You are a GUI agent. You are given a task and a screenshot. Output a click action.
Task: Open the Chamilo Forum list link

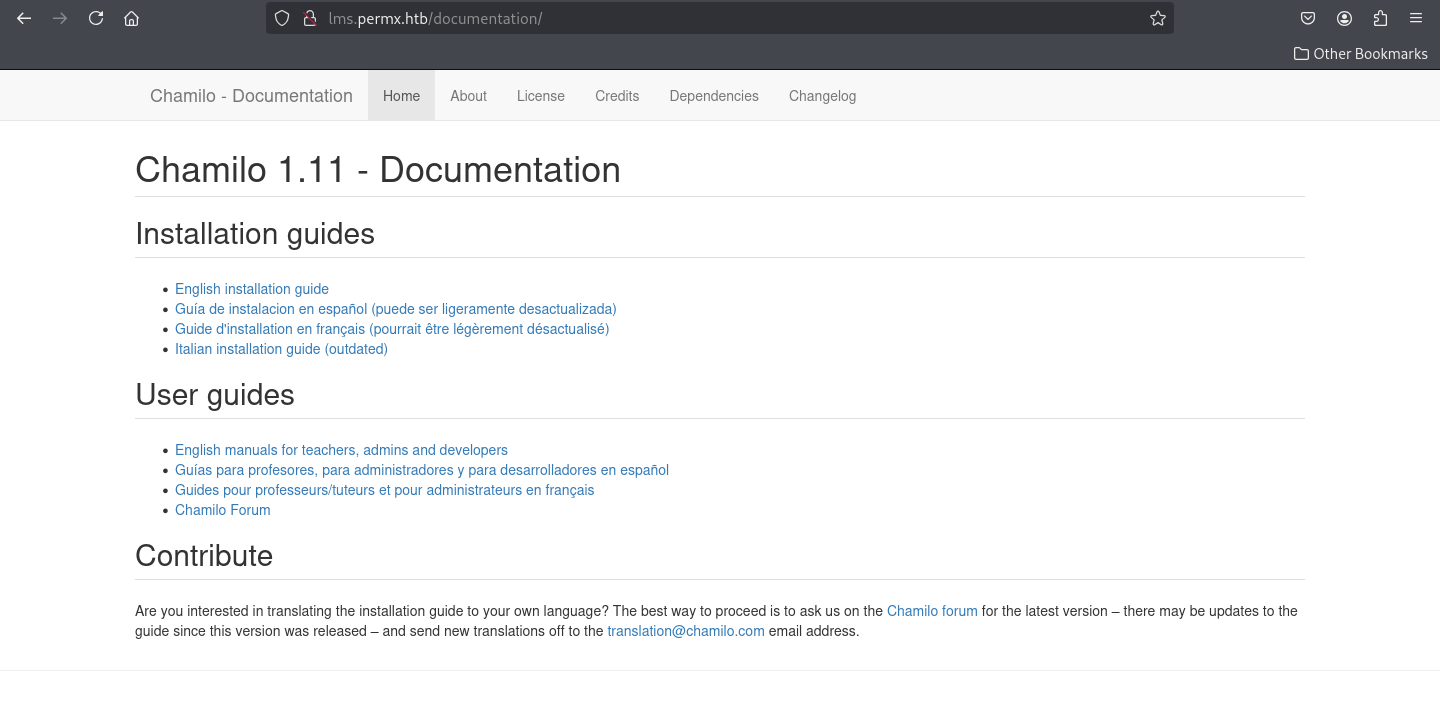(x=222, y=510)
